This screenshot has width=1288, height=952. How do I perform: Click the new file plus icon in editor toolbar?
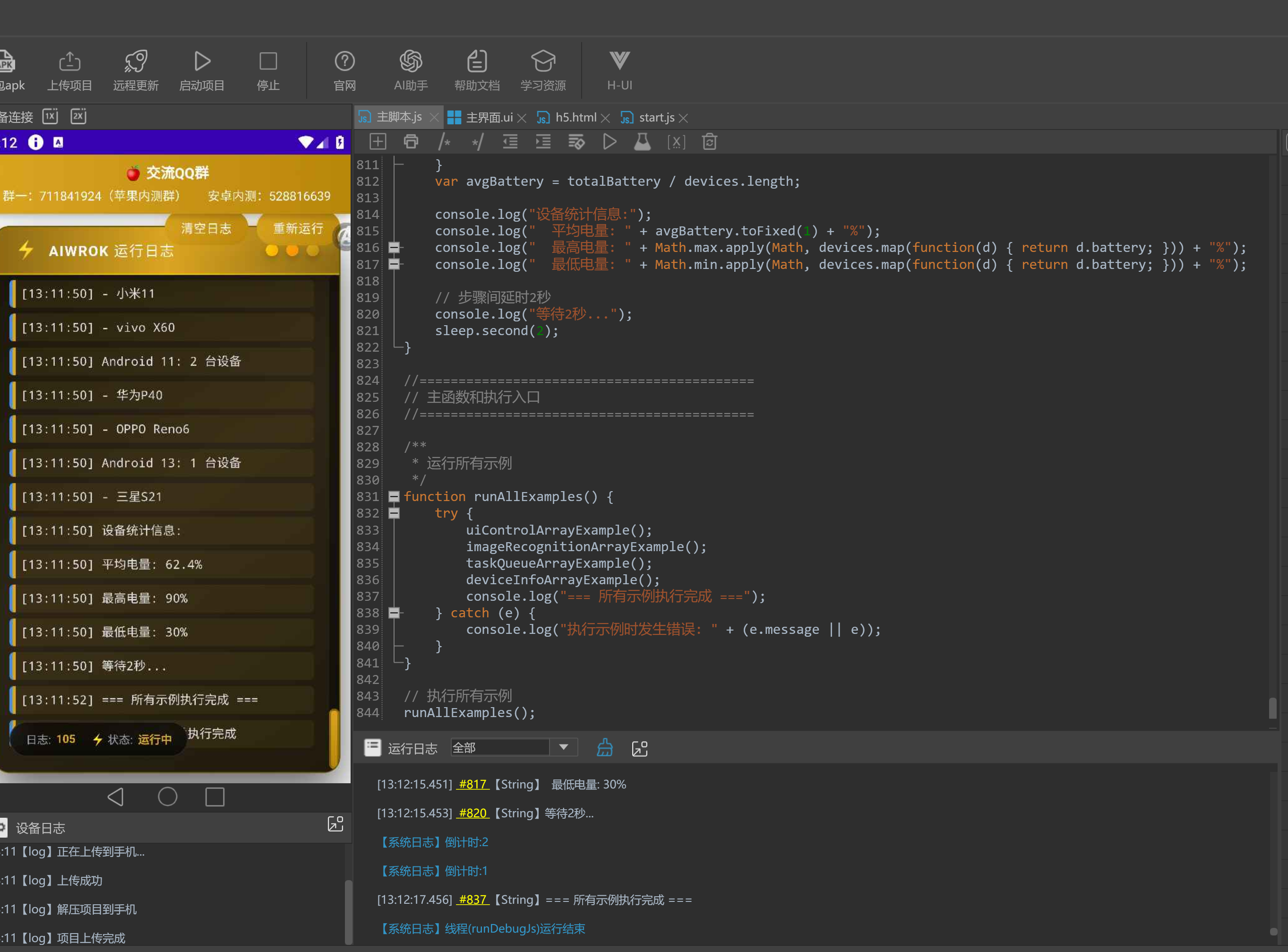coord(378,142)
